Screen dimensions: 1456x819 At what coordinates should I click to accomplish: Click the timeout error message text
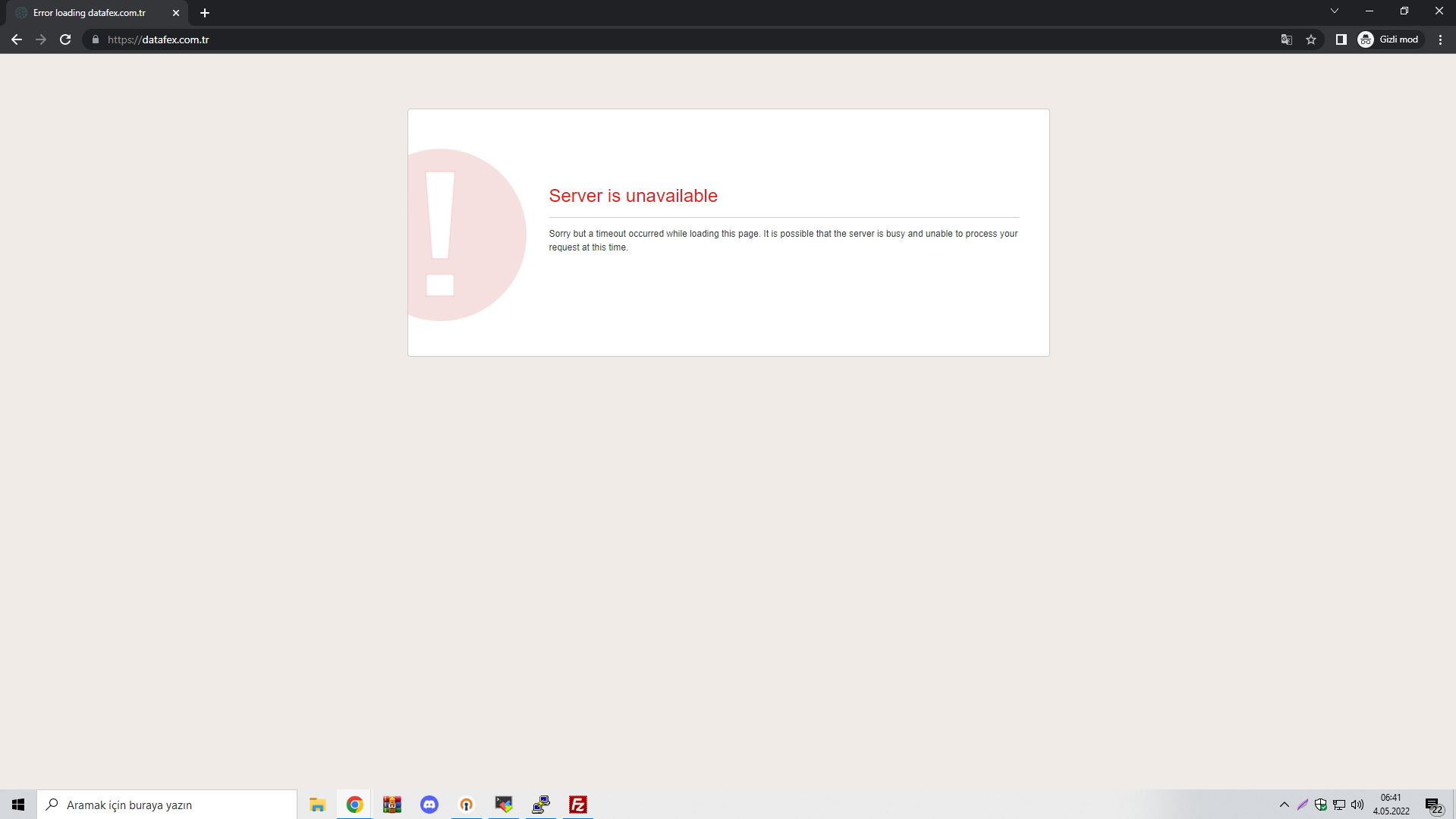783,241
